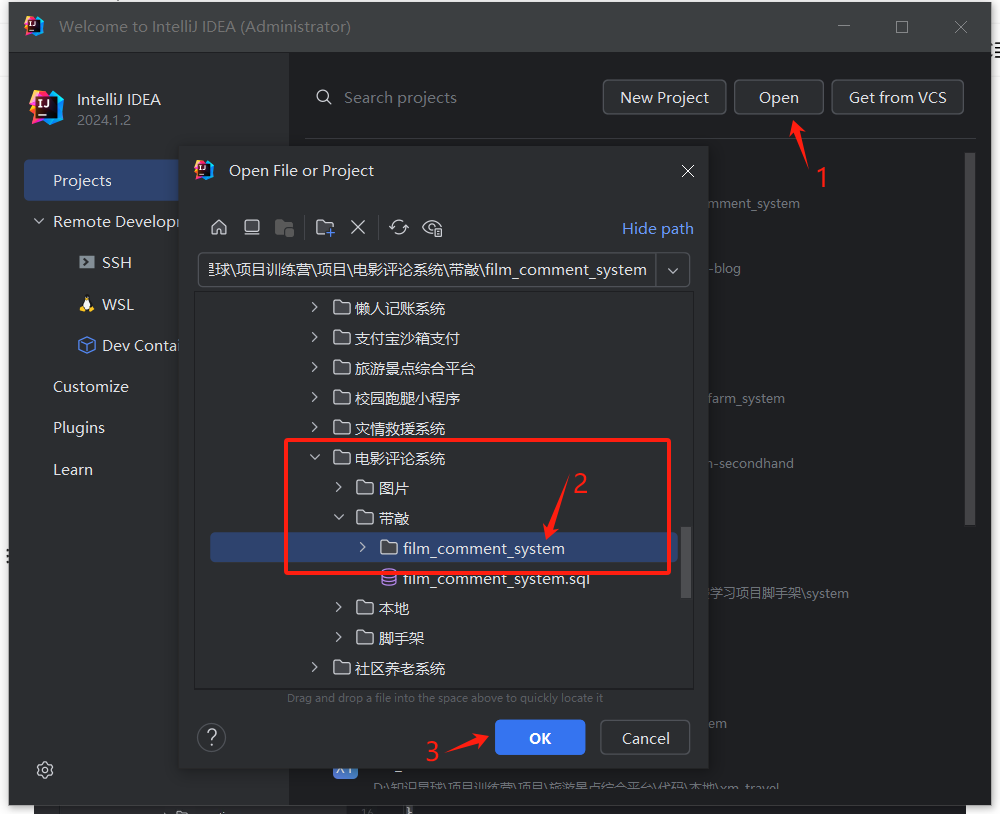The width and height of the screenshot is (1000, 814).
Task: Select SSH under Remote Development
Action: [x=117, y=262]
